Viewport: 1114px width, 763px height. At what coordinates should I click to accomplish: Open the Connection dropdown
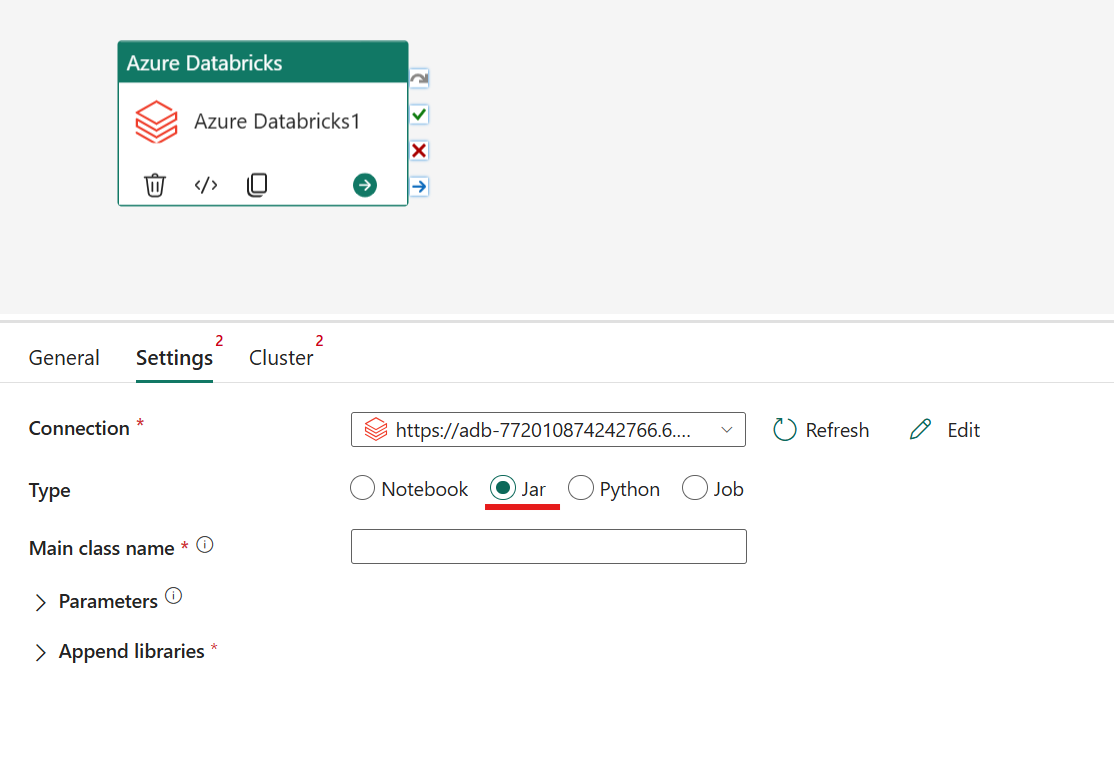548,430
